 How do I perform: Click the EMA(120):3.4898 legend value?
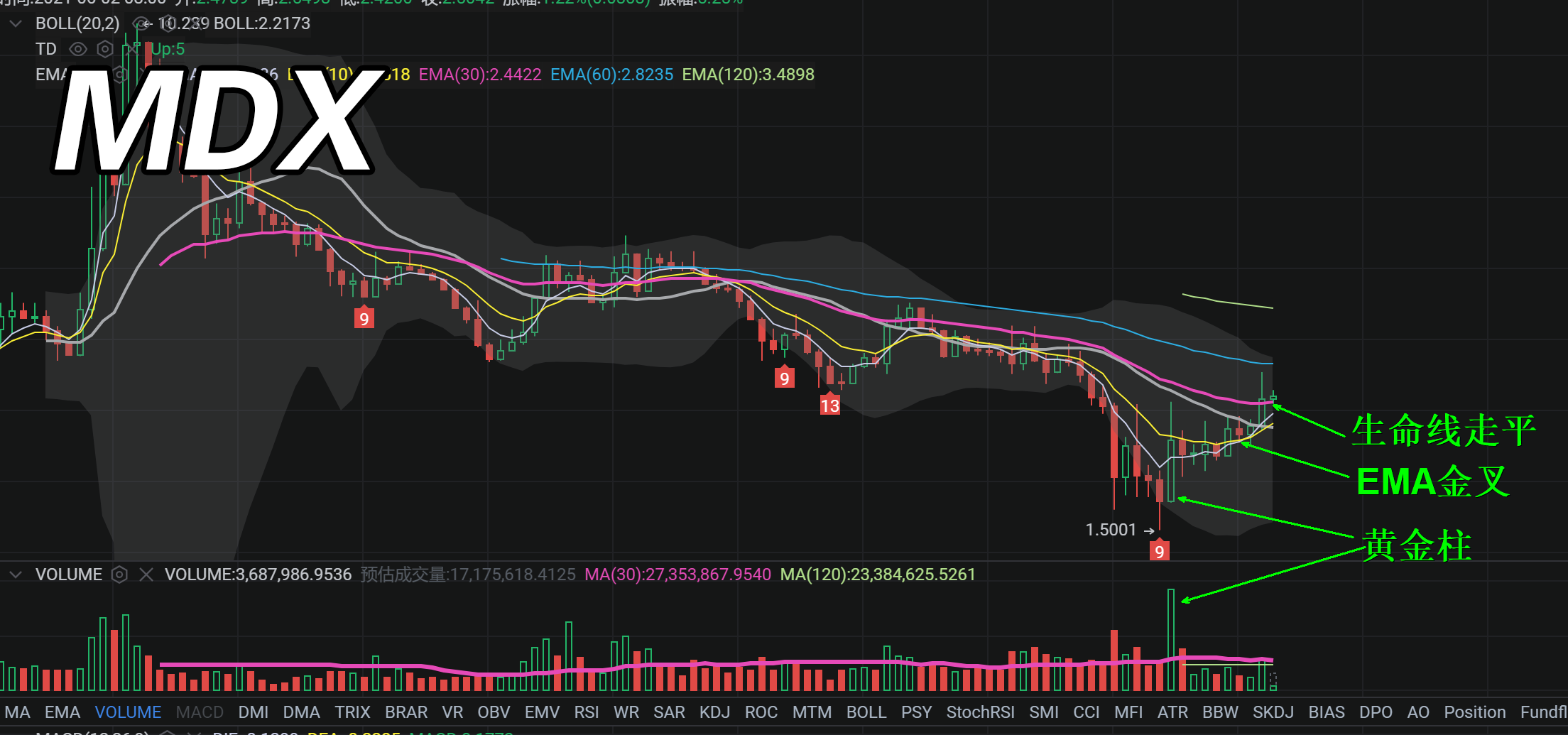pyautogui.click(x=748, y=75)
